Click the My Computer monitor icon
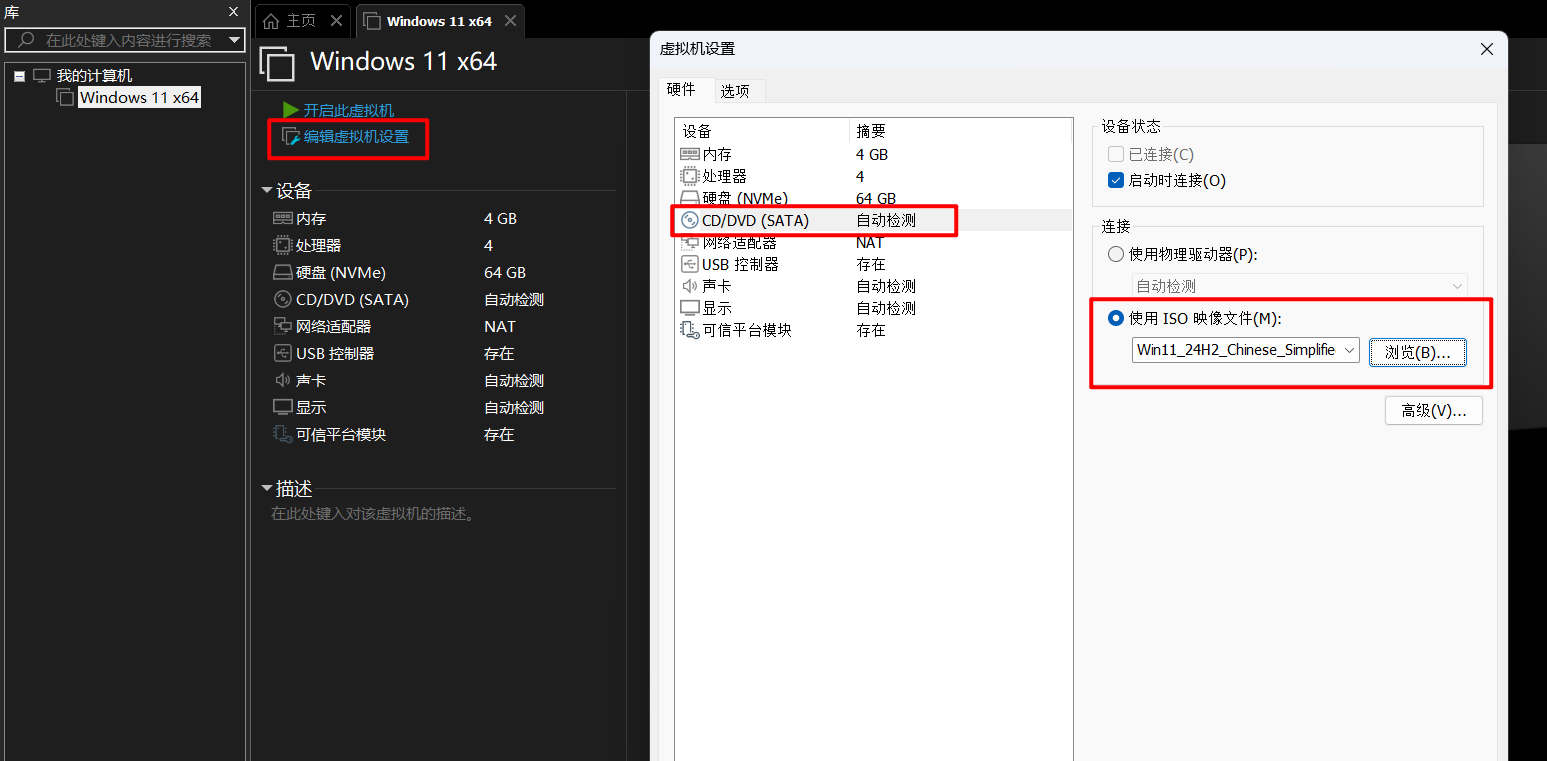The height and width of the screenshot is (761, 1547). [x=41, y=75]
